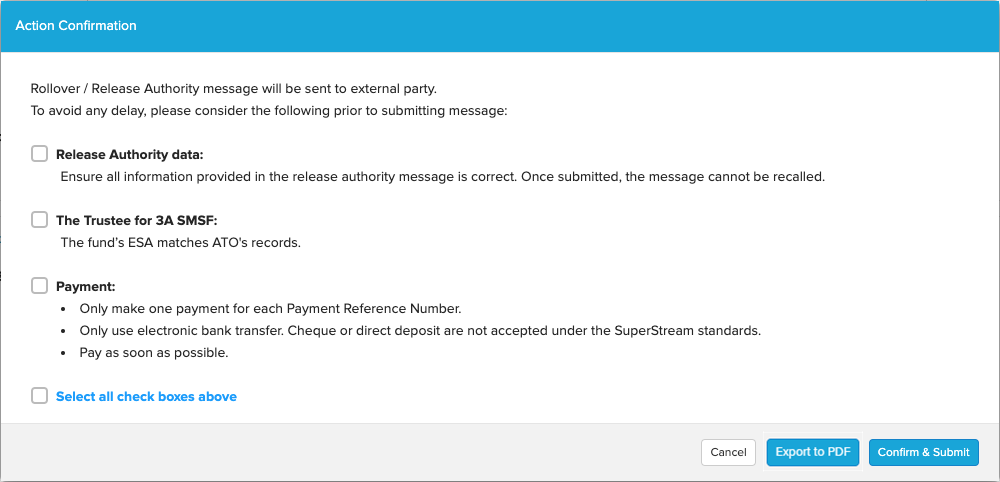Click the fund's ESA matches ATO's records text
The height and width of the screenshot is (482, 1000).
[x=180, y=243]
